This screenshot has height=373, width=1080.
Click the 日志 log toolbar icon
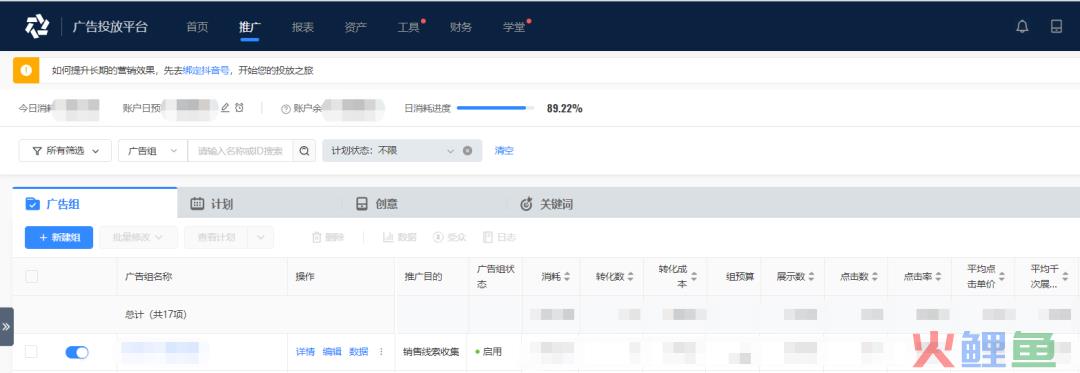488,237
